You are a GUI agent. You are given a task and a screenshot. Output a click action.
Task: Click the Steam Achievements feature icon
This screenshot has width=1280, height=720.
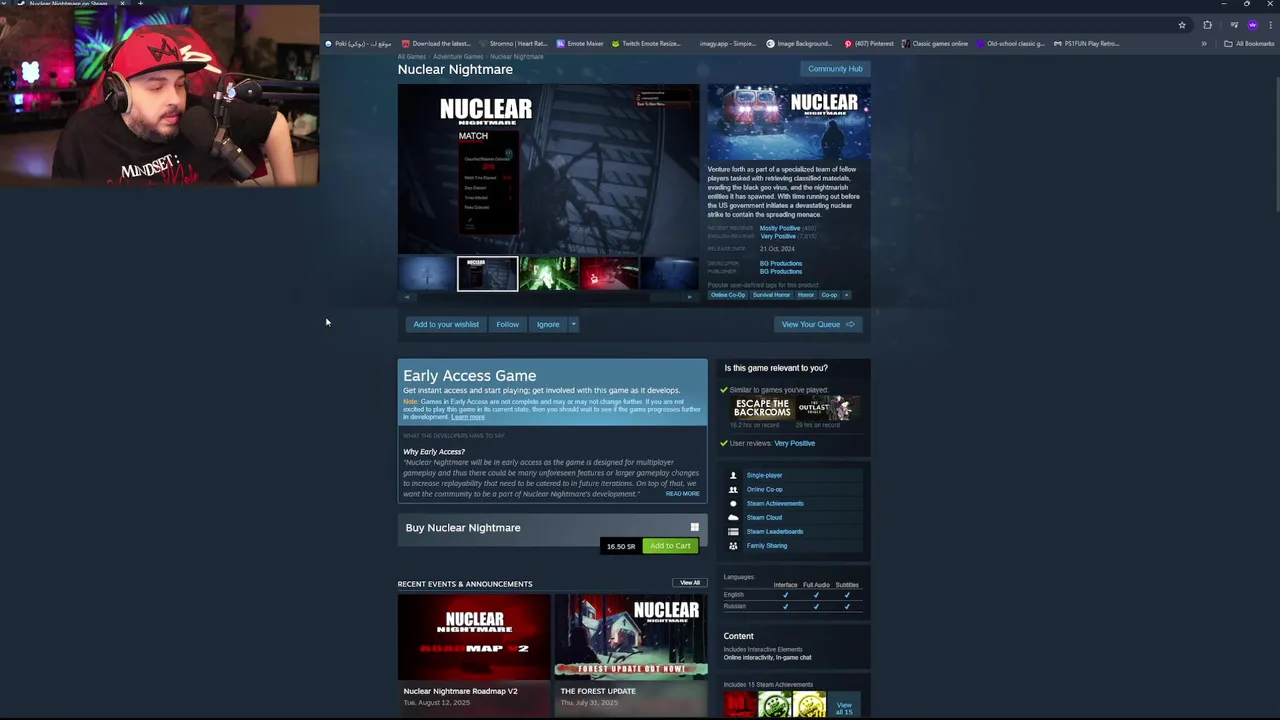pyautogui.click(x=733, y=504)
